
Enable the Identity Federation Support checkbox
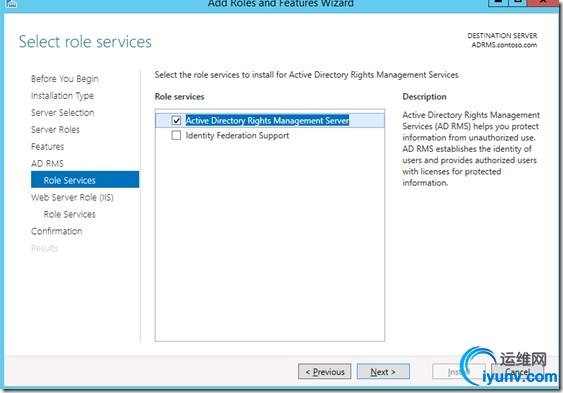[176, 135]
